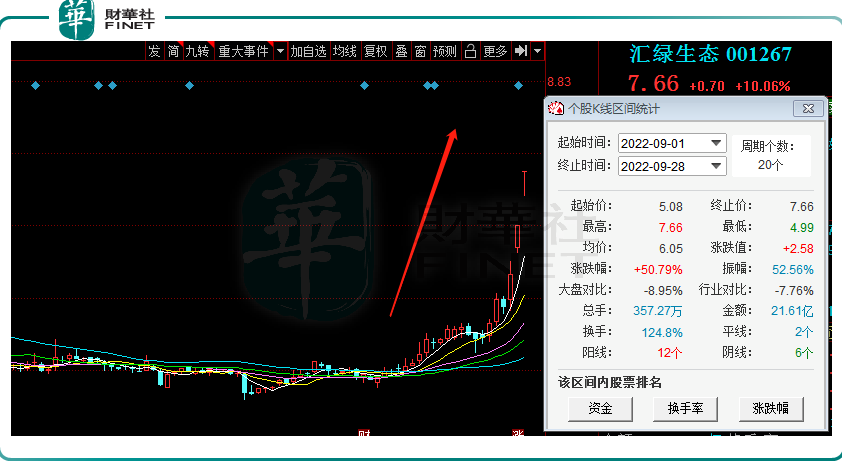Open the 更多 menu
This screenshot has width=842, height=476.
pyautogui.click(x=495, y=51)
